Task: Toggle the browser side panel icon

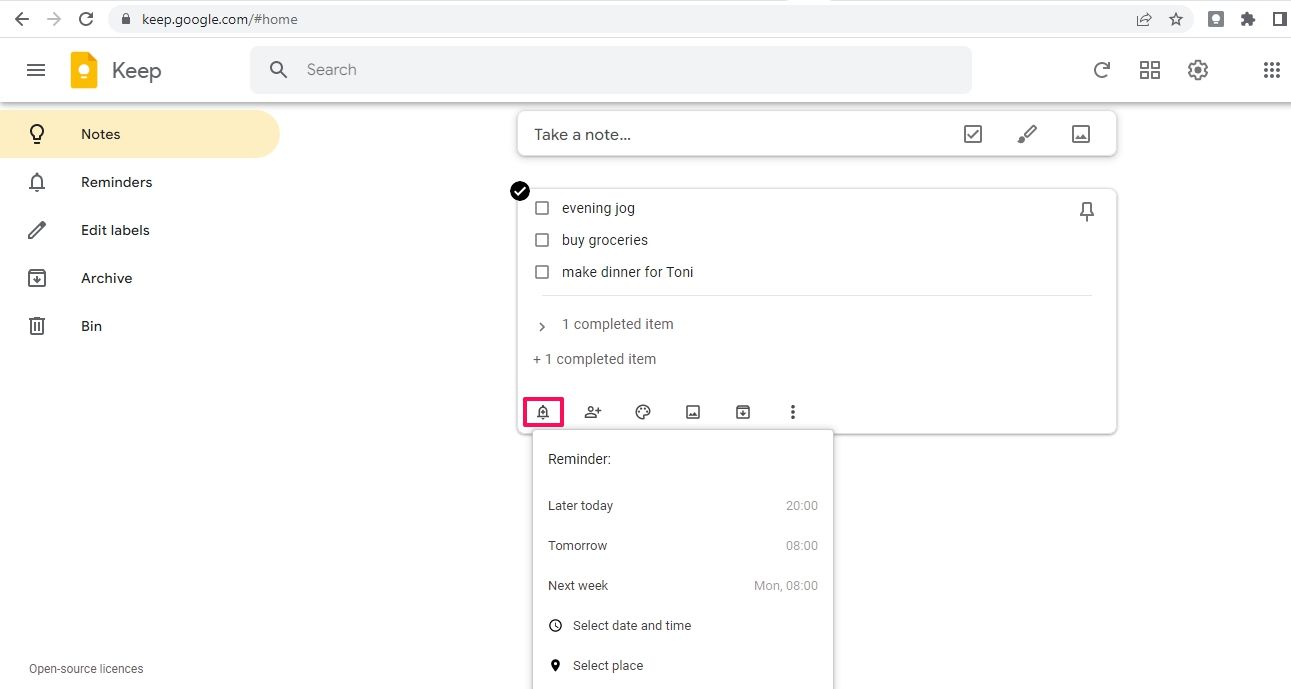Action: [x=1279, y=19]
